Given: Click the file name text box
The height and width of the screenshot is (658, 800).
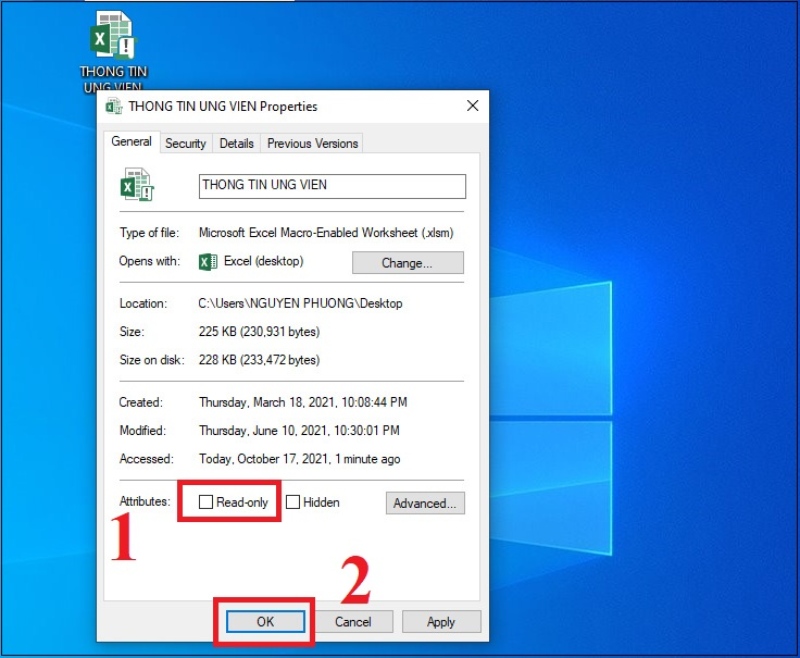Looking at the screenshot, I should point(331,186).
